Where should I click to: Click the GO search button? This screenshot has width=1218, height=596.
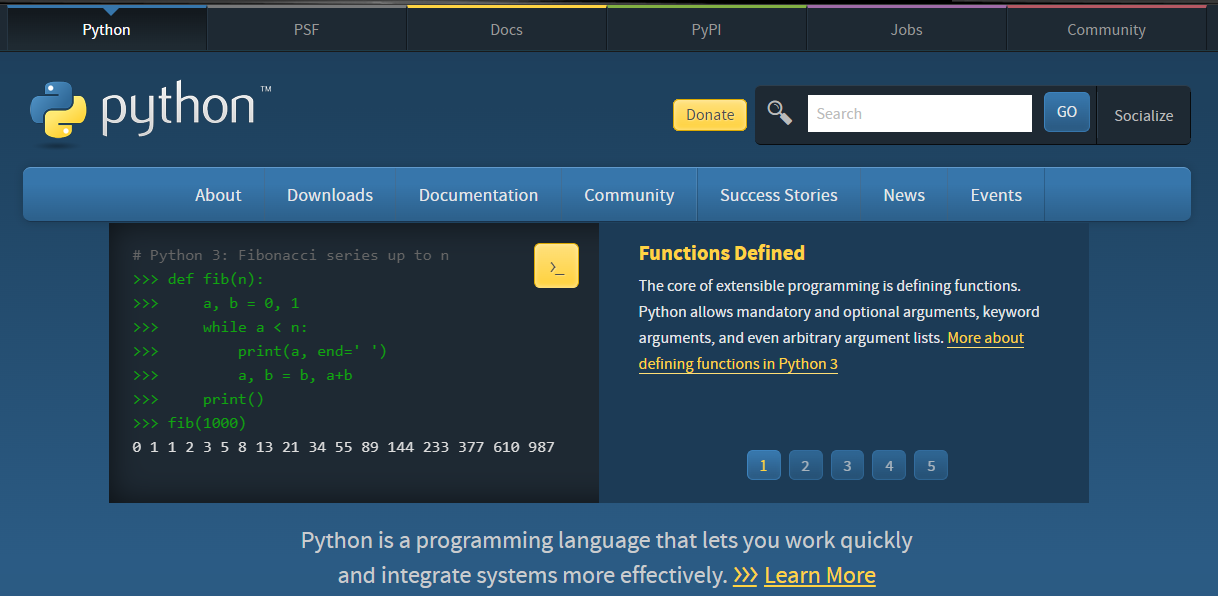point(1067,112)
